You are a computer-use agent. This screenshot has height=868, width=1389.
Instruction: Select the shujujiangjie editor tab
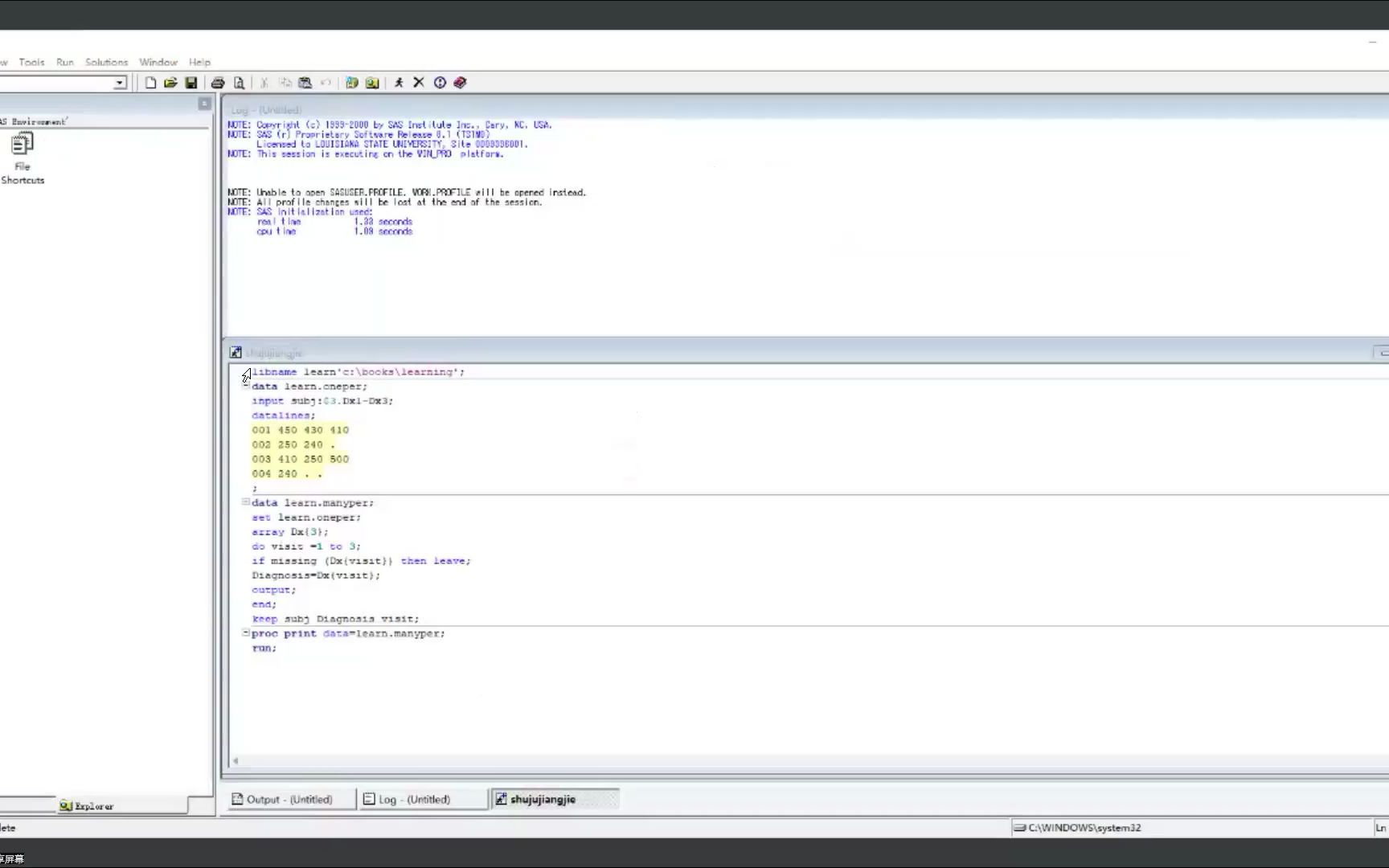555,799
